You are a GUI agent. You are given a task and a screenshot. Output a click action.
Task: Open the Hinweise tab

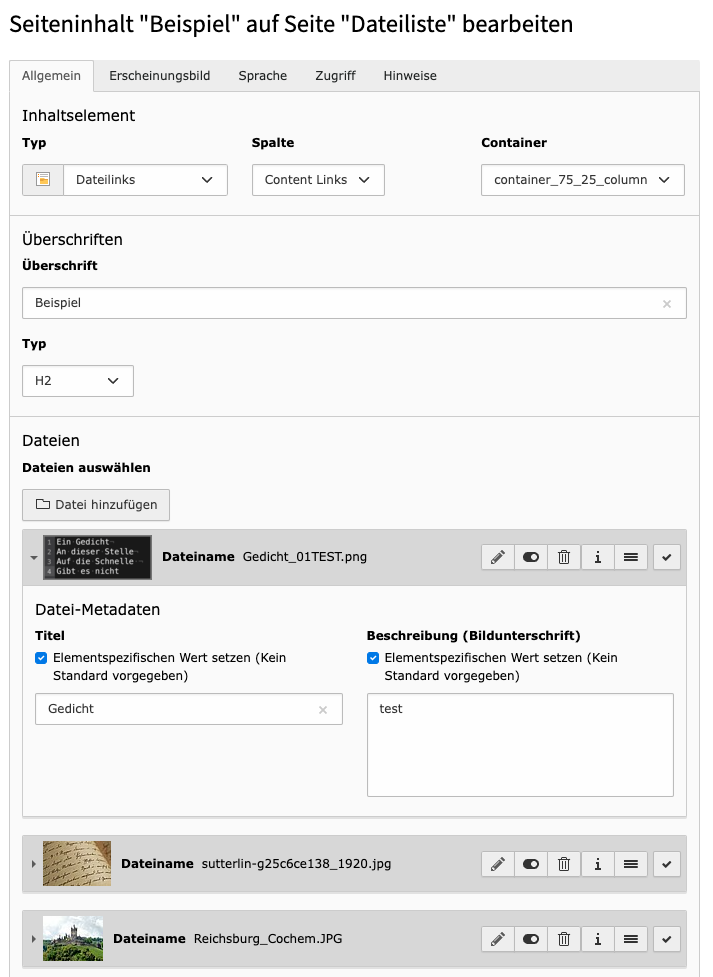[x=410, y=76]
